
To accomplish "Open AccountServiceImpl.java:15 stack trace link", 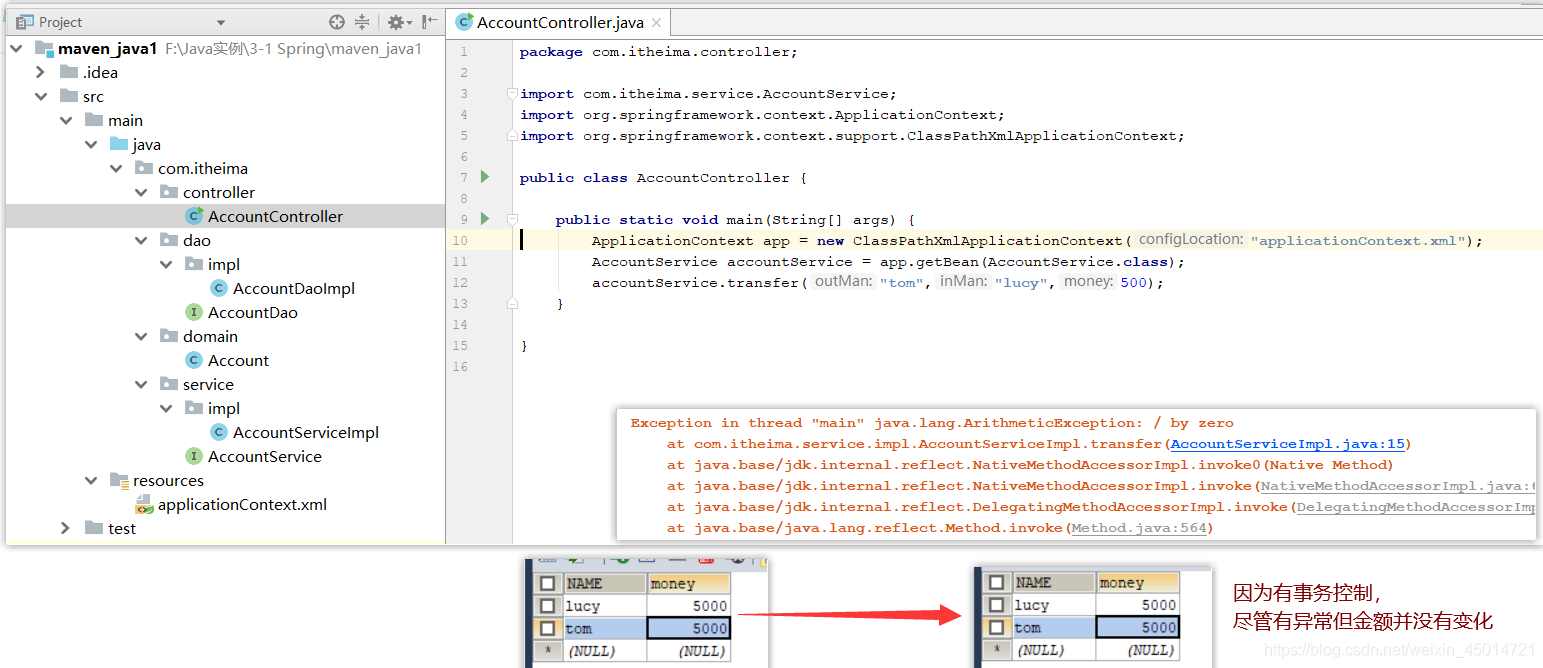I will [1288, 444].
